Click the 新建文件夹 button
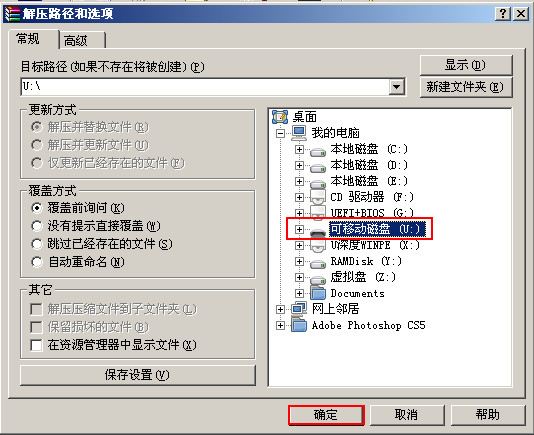This screenshot has height=435, width=534. coord(466,87)
